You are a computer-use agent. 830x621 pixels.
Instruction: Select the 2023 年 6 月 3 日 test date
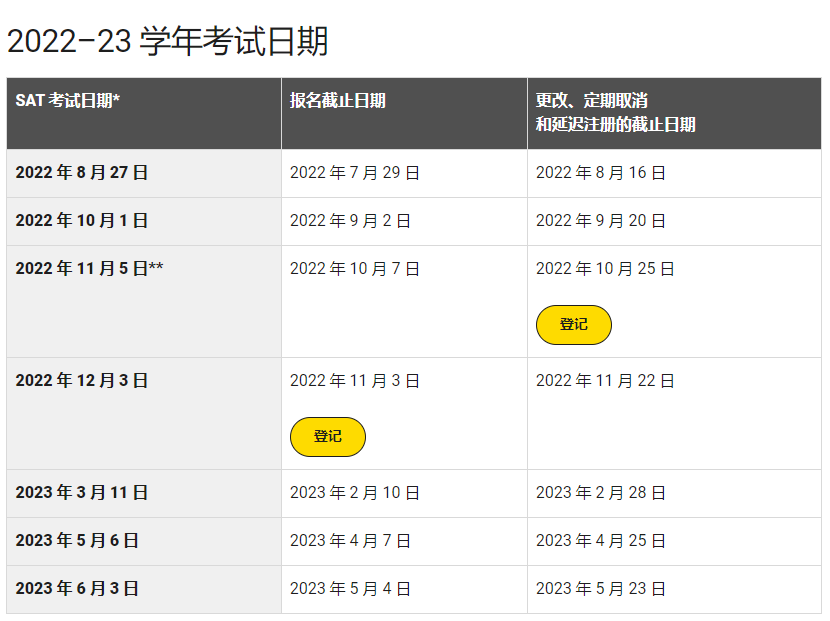[x=77, y=589]
